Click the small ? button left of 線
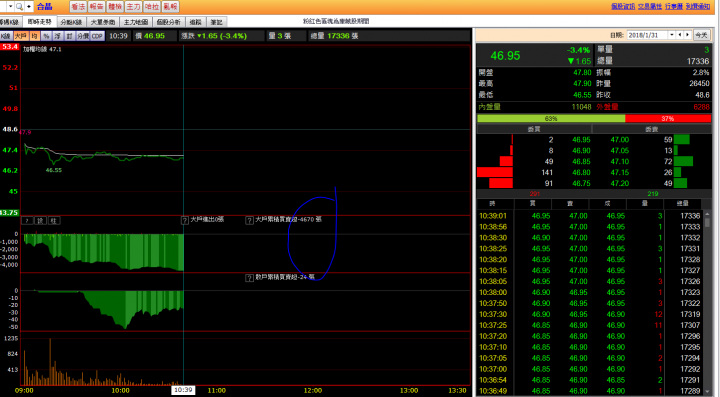Viewport: 720px width, 397px height. 27,221
